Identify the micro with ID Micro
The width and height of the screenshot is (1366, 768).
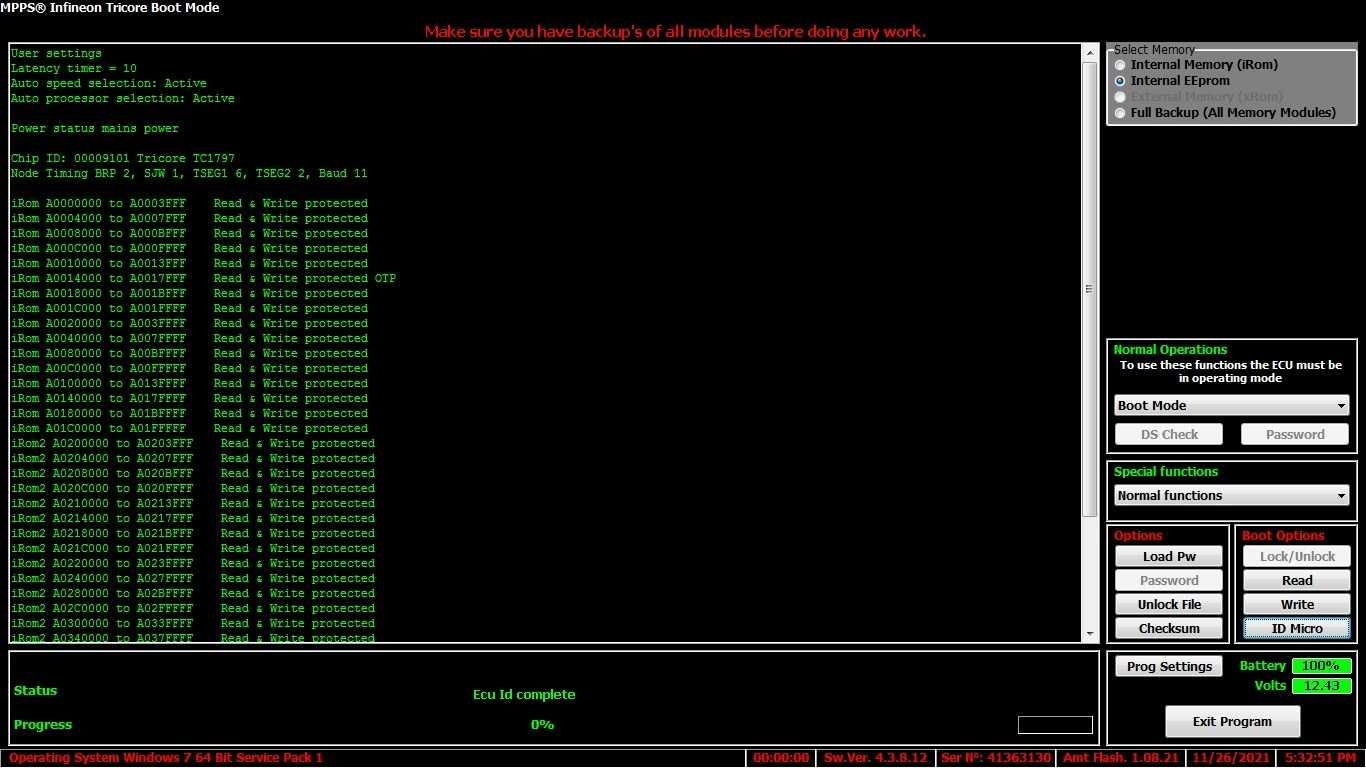click(1297, 628)
